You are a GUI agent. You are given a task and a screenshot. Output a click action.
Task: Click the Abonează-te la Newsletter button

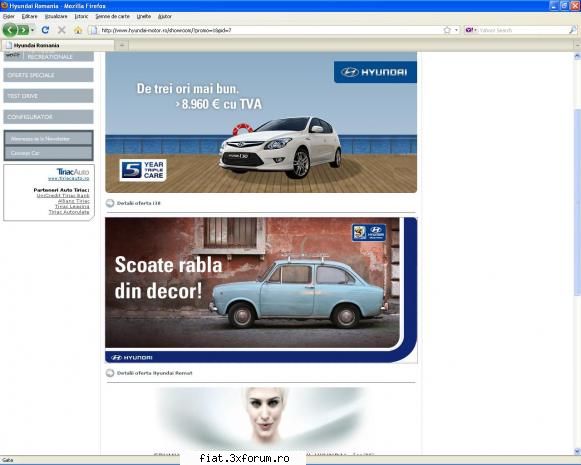[x=49, y=139]
